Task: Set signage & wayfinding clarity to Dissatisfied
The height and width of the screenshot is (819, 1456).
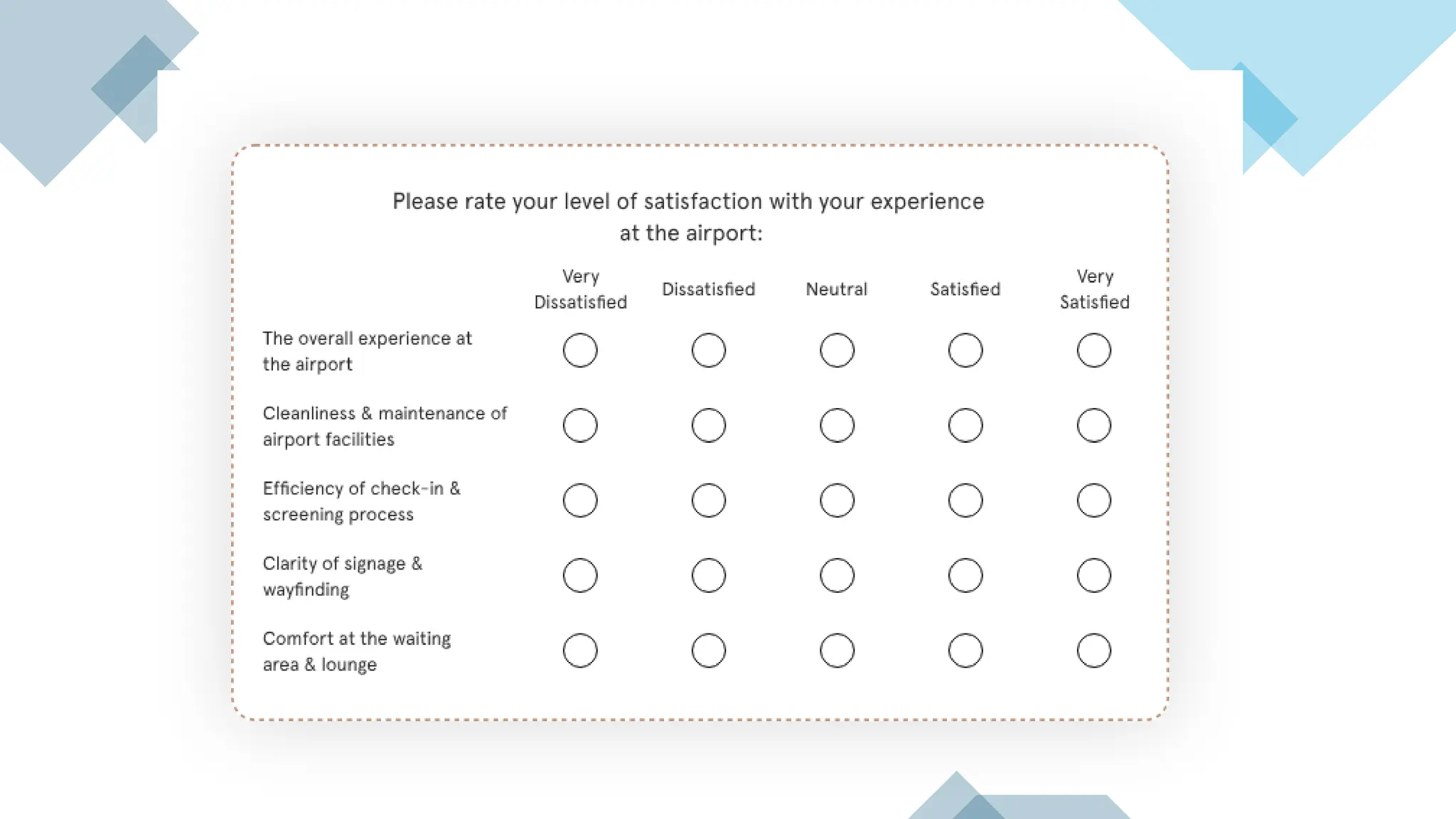Action: [x=708, y=576]
